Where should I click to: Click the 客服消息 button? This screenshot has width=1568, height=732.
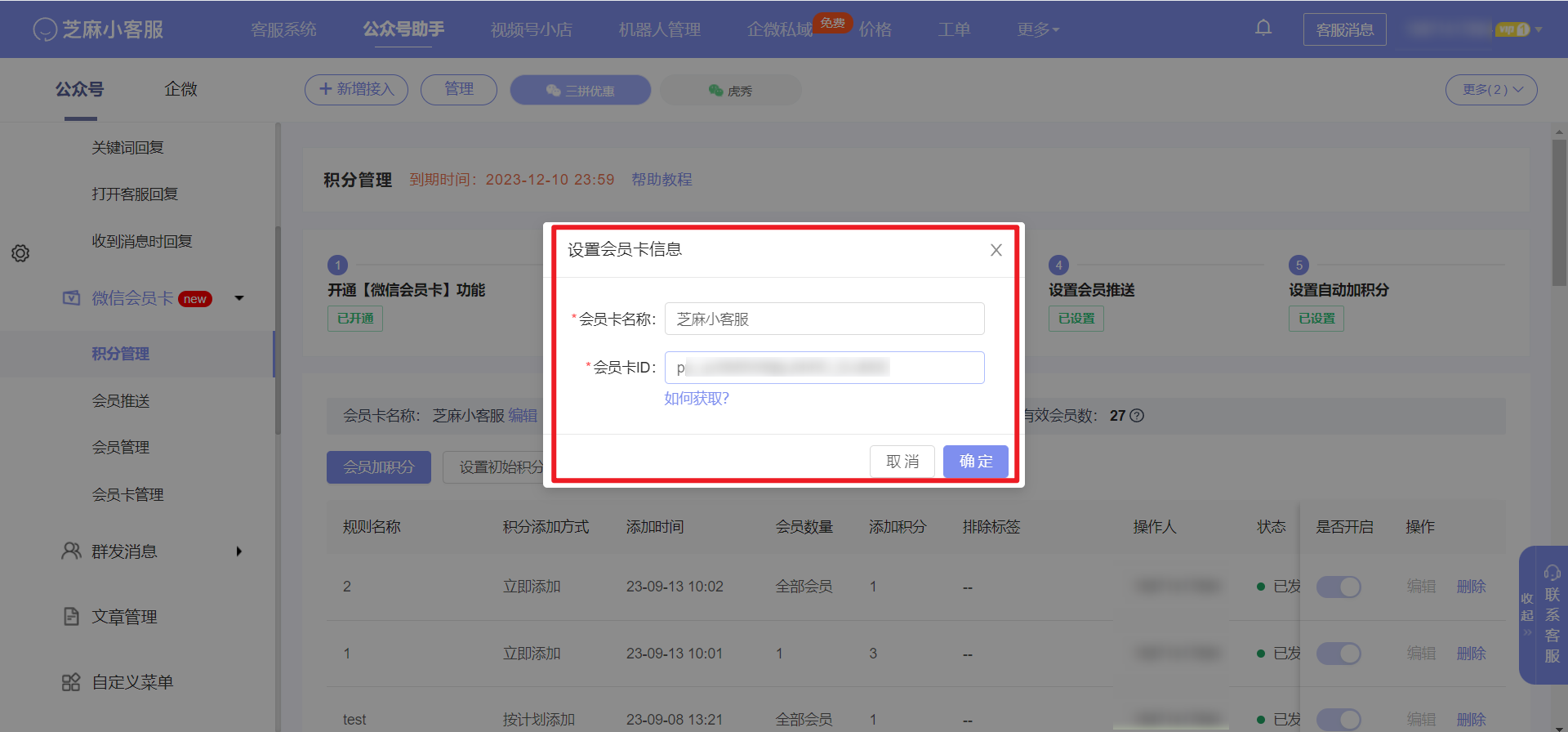point(1345,29)
